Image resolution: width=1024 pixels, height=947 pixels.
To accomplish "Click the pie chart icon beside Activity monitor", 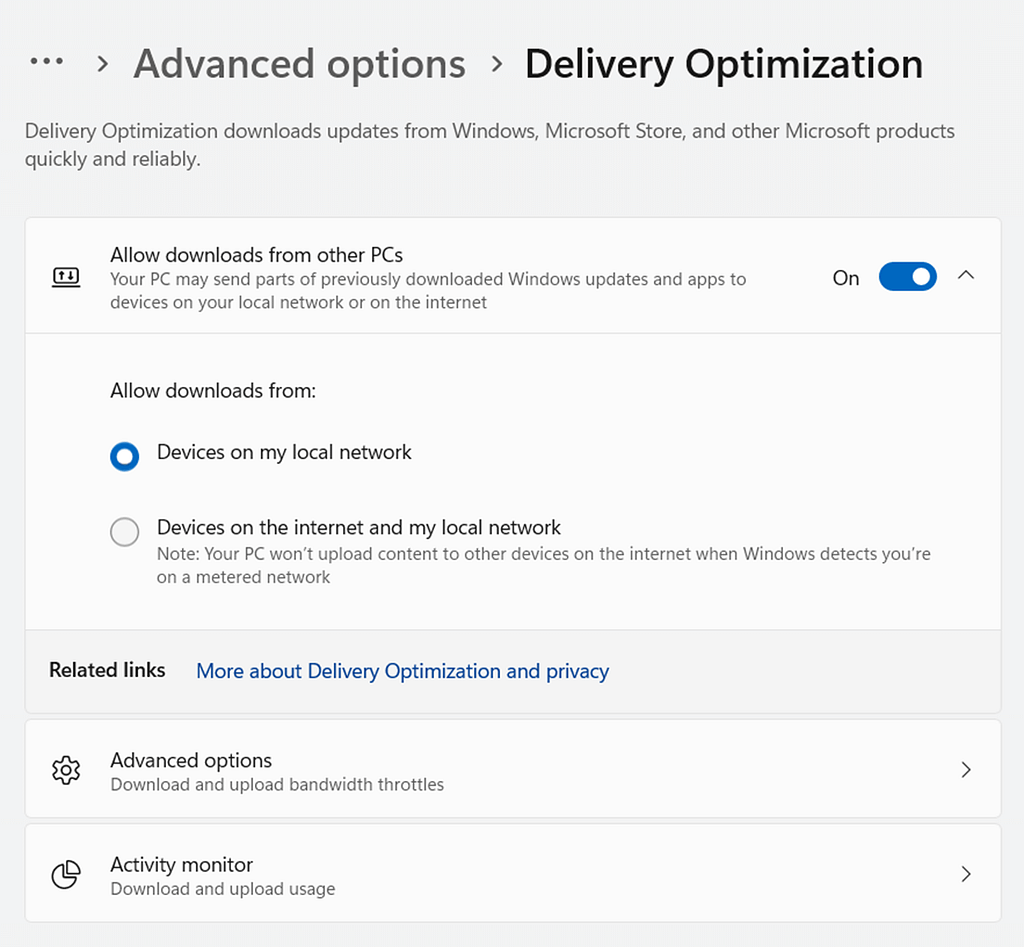I will click(65, 873).
